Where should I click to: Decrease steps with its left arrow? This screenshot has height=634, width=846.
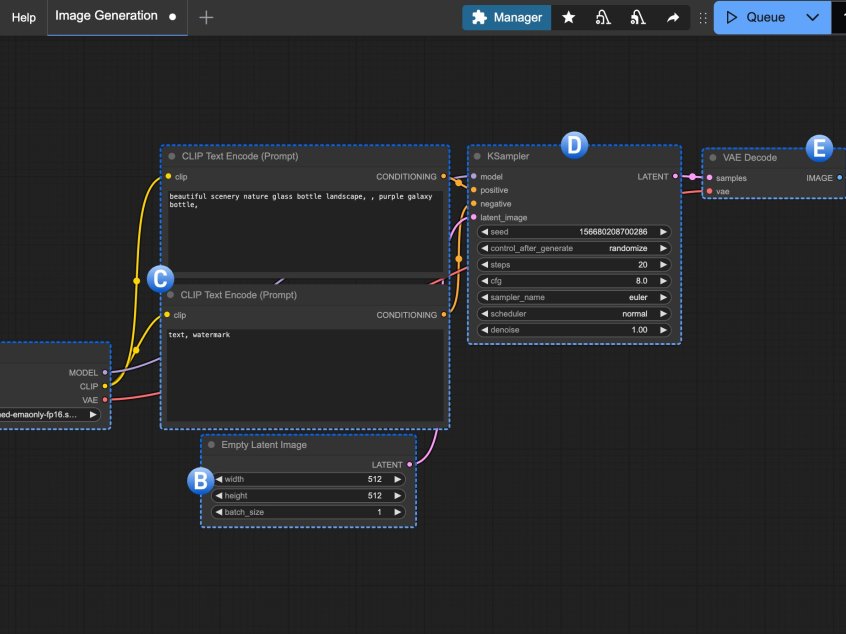485,265
